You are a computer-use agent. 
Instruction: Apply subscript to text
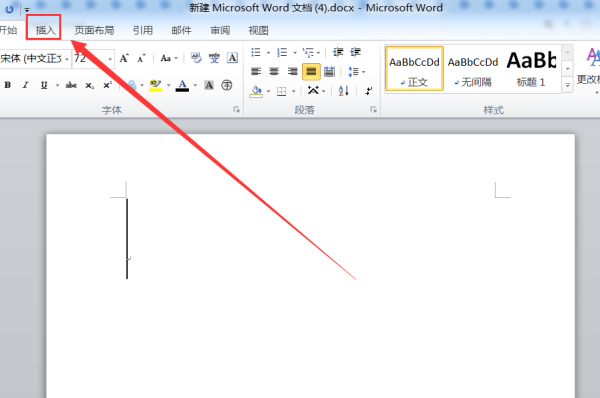(x=89, y=85)
